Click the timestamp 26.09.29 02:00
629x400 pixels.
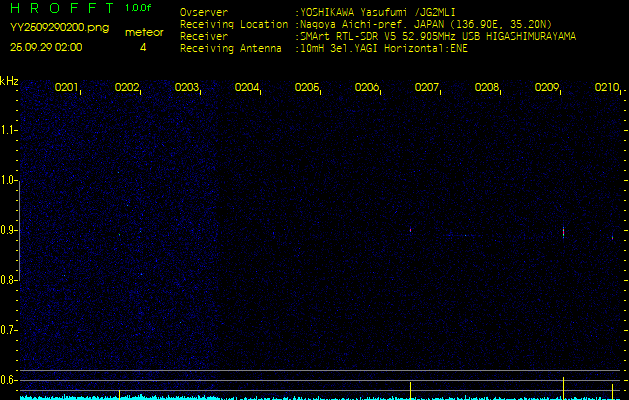[x=46, y=47]
